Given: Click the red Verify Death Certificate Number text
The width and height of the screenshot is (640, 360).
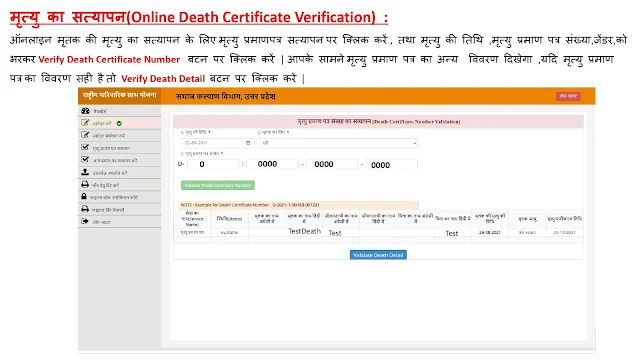Looking at the screenshot, I should 109,60.
